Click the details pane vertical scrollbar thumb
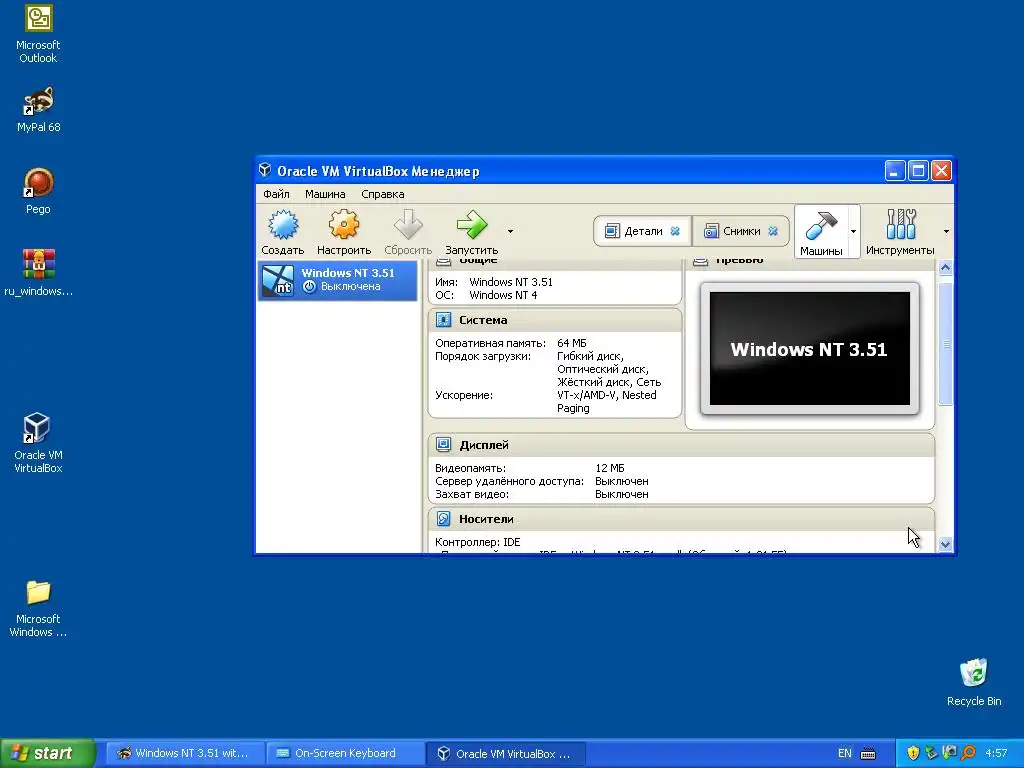Screen dimensions: 1024x768 (x=945, y=344)
